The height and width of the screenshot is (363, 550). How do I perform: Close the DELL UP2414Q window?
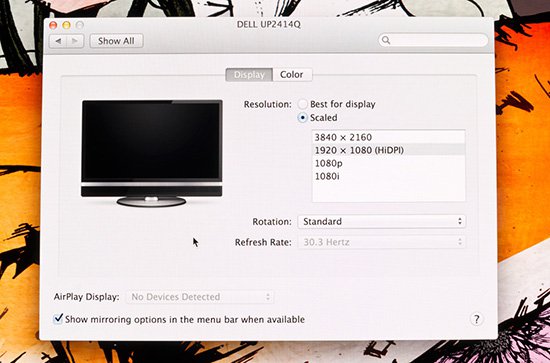click(x=53, y=25)
